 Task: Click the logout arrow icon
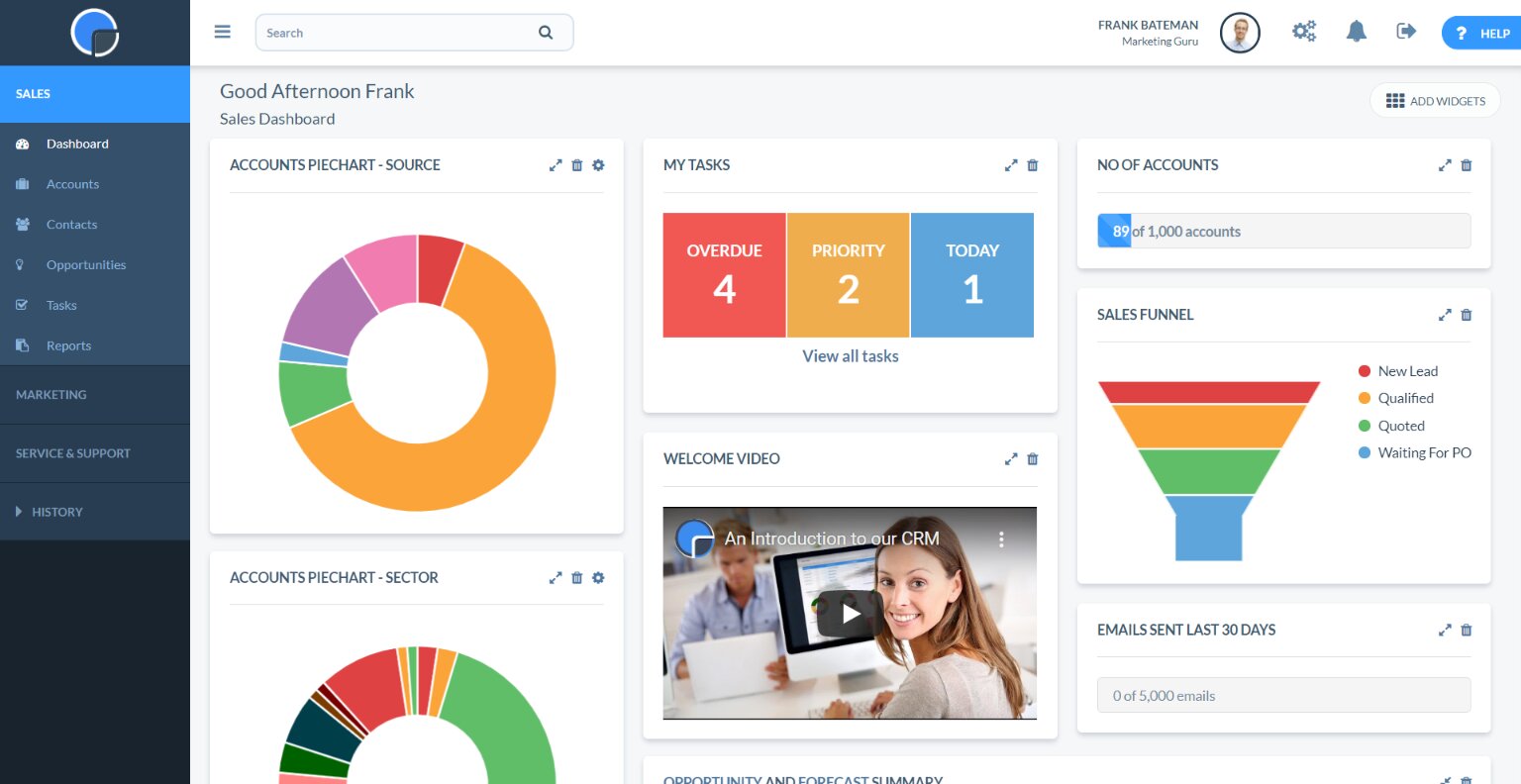pos(1406,32)
